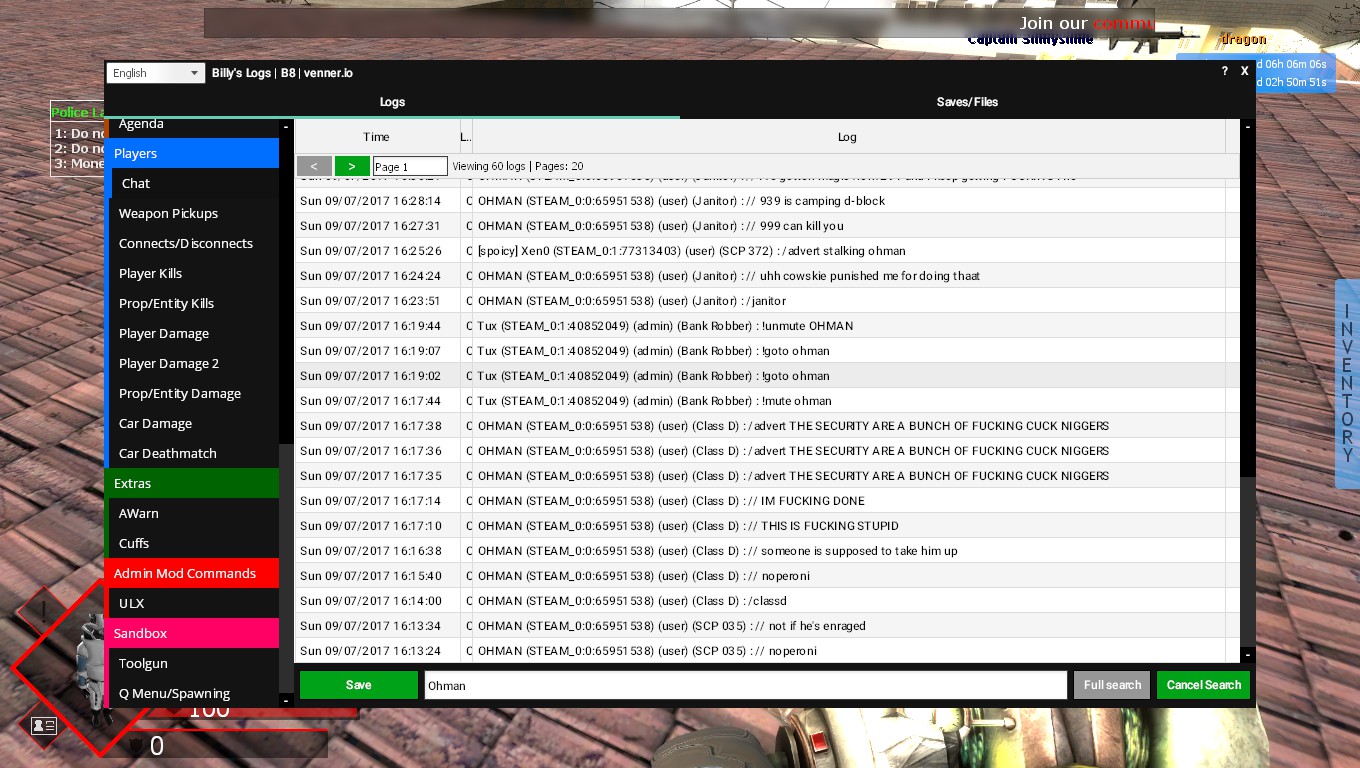1360x768 pixels.
Task: Click sidebar scroll-up arrow
Action: point(286,127)
